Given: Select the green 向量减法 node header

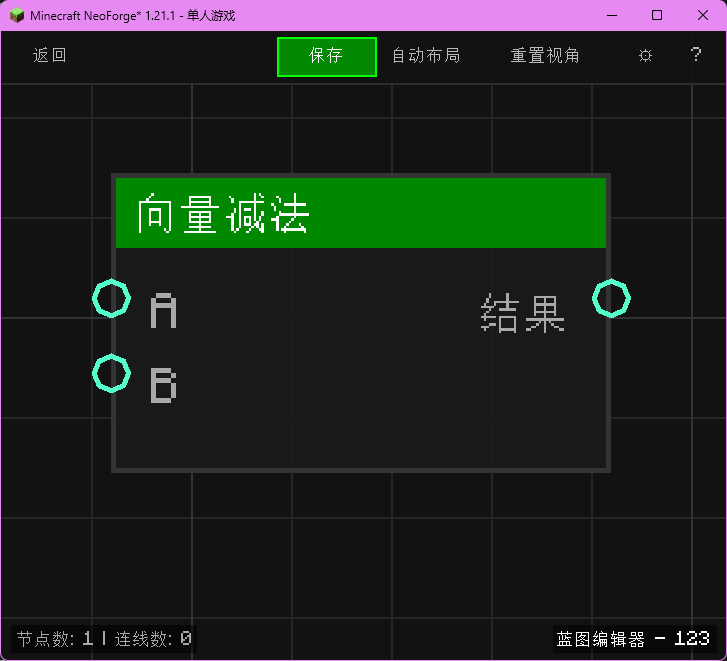Looking at the screenshot, I should pos(360,213).
